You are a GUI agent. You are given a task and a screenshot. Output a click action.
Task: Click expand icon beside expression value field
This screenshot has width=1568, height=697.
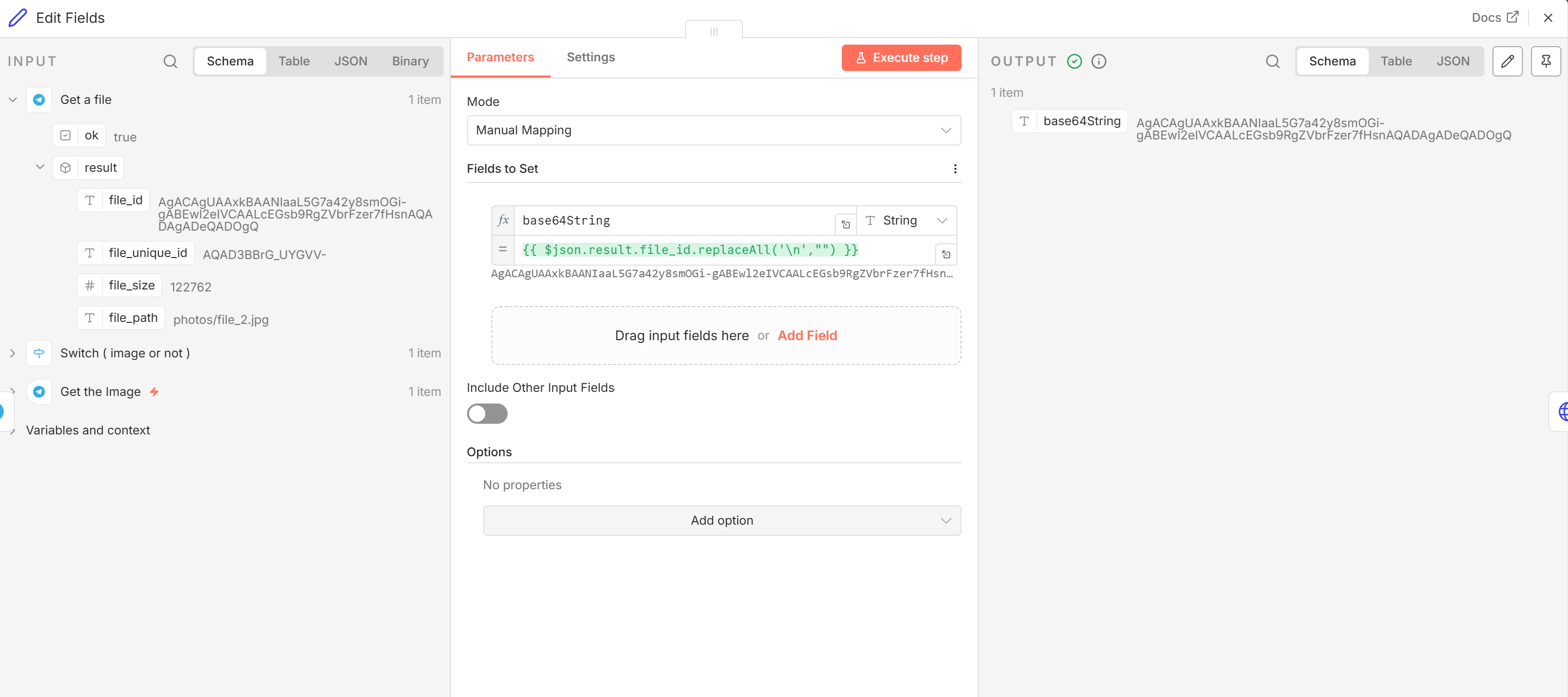[946, 254]
